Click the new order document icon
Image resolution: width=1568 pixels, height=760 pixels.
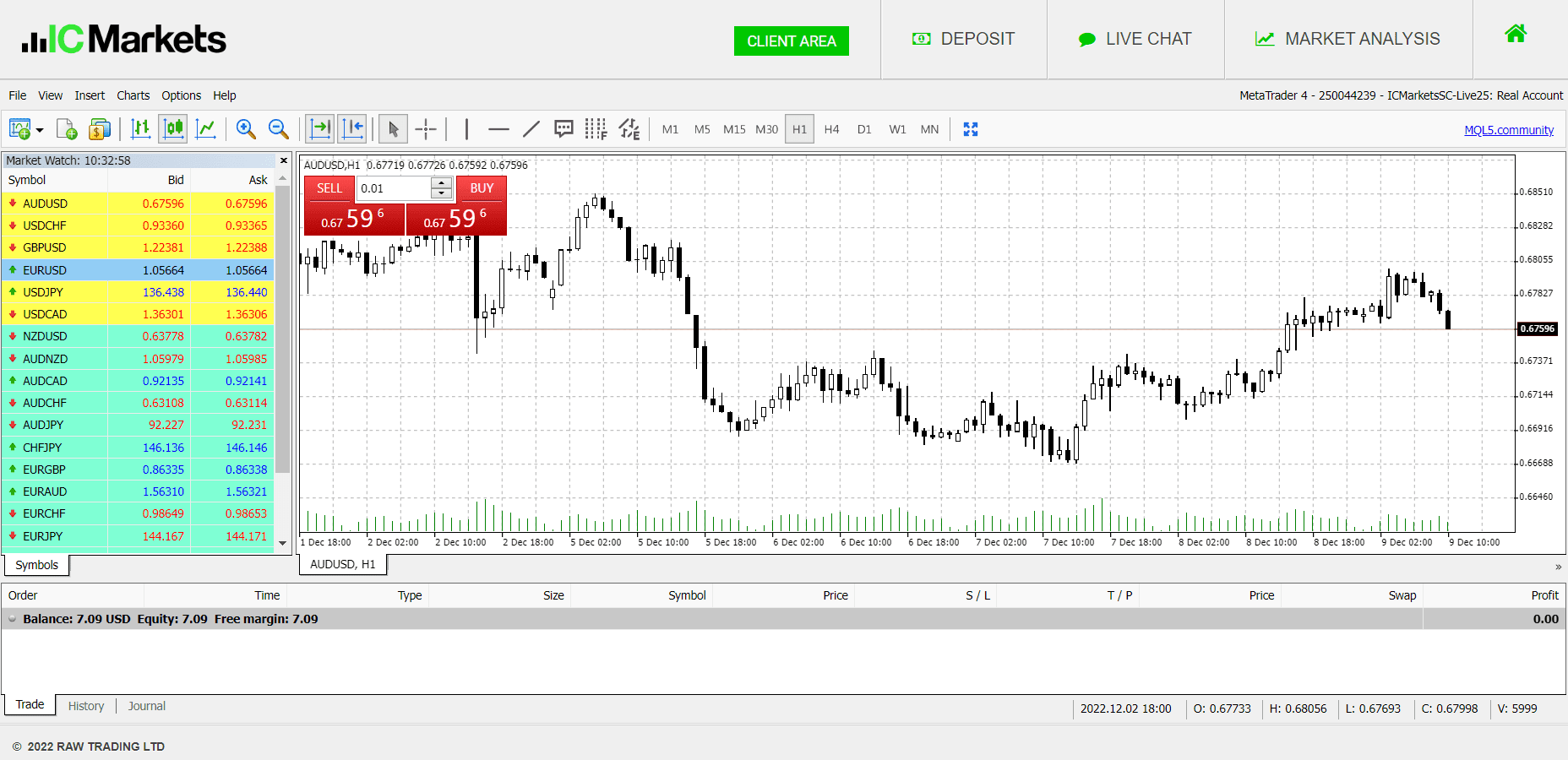[67, 129]
